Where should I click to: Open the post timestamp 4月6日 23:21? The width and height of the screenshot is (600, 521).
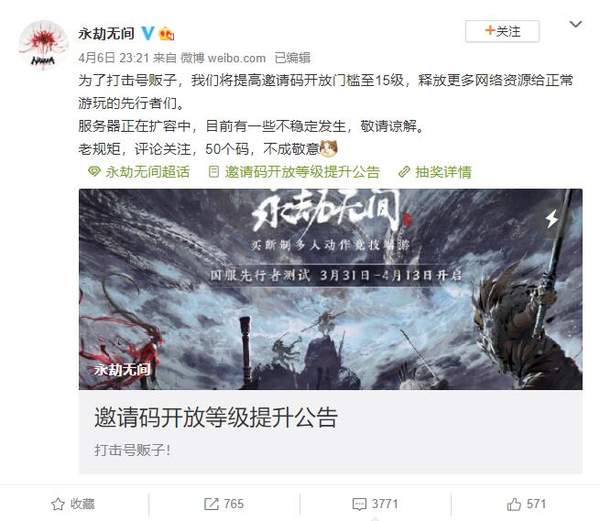click(x=113, y=58)
